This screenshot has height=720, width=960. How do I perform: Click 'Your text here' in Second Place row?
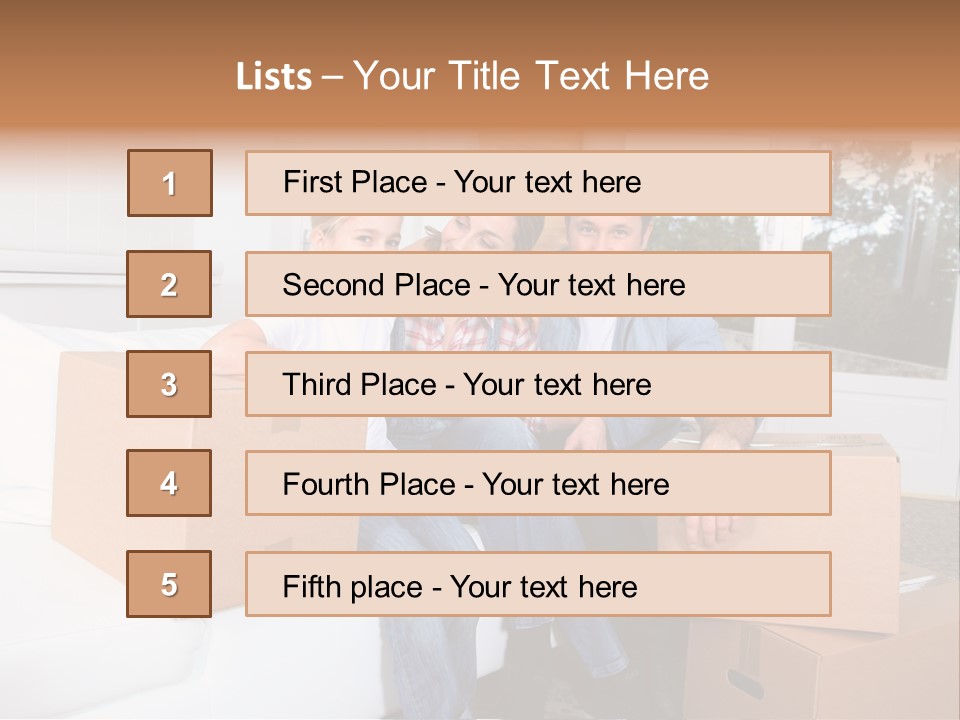coord(591,285)
